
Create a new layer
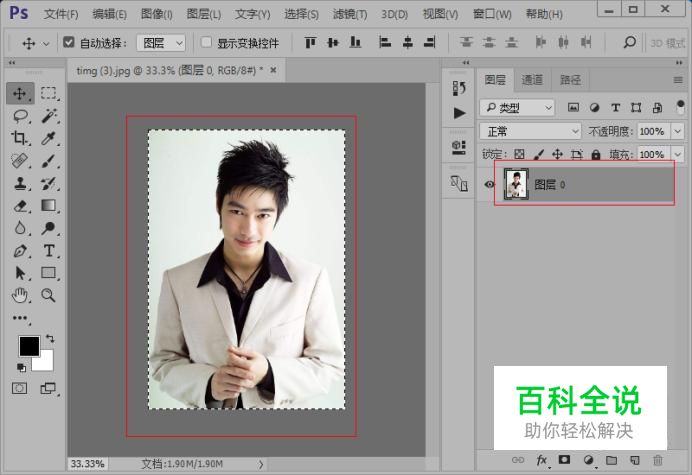(x=635, y=460)
